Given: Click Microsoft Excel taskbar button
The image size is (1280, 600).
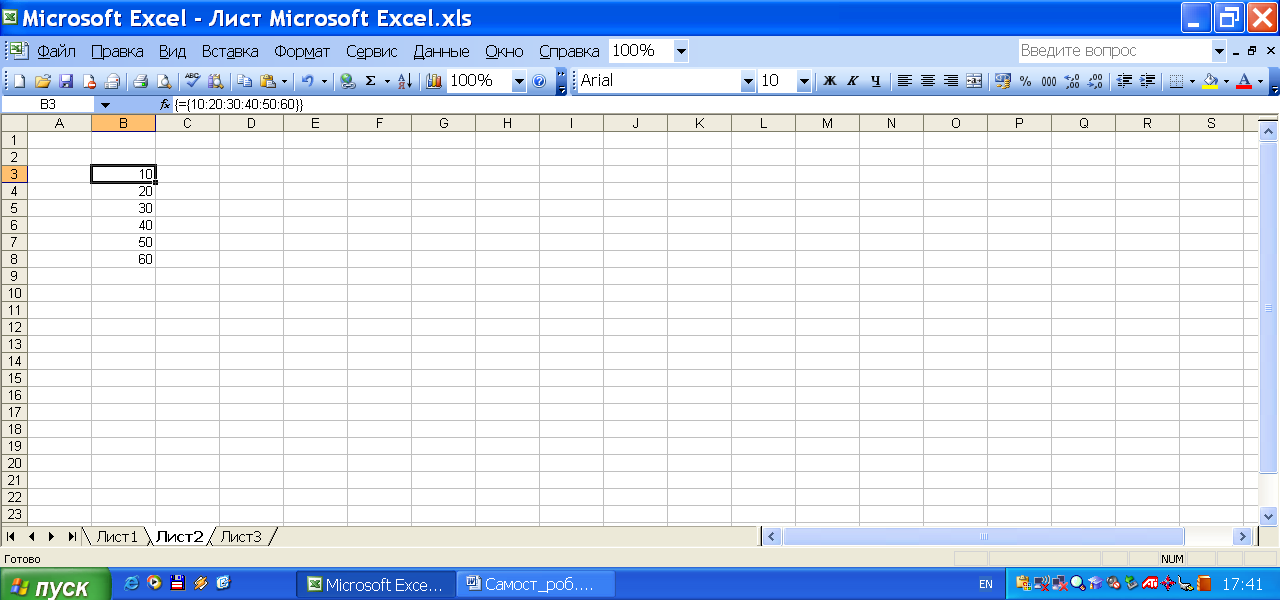Looking at the screenshot, I should (x=376, y=585).
